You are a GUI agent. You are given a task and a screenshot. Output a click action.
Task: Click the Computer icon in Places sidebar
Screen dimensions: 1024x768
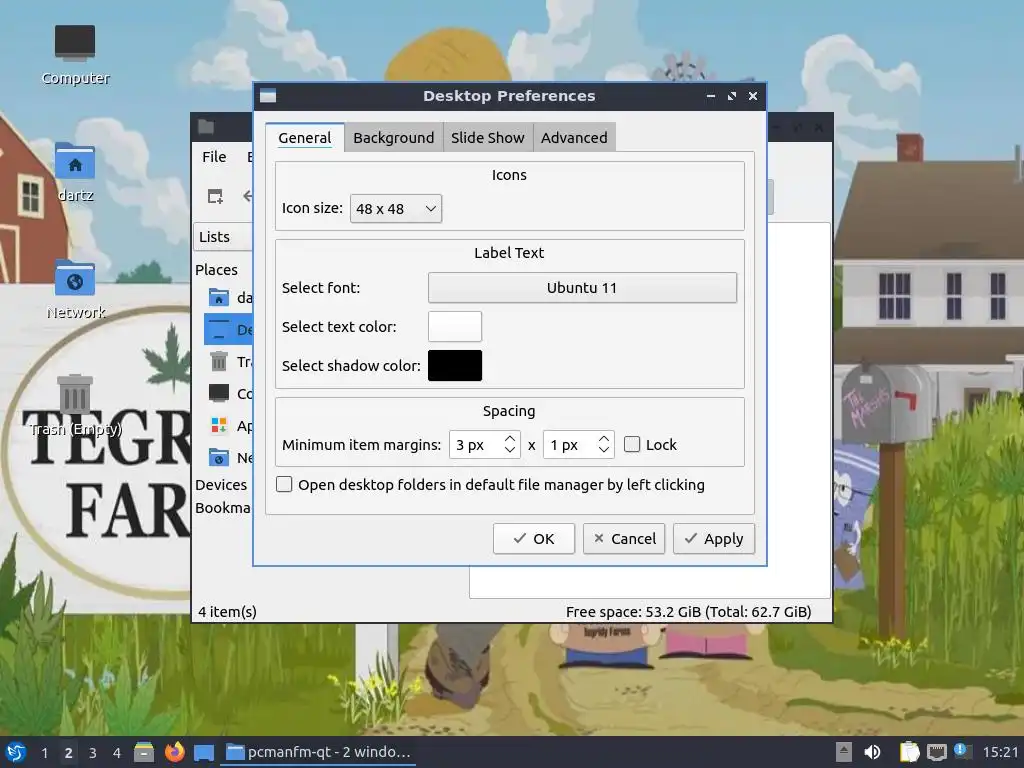click(219, 393)
